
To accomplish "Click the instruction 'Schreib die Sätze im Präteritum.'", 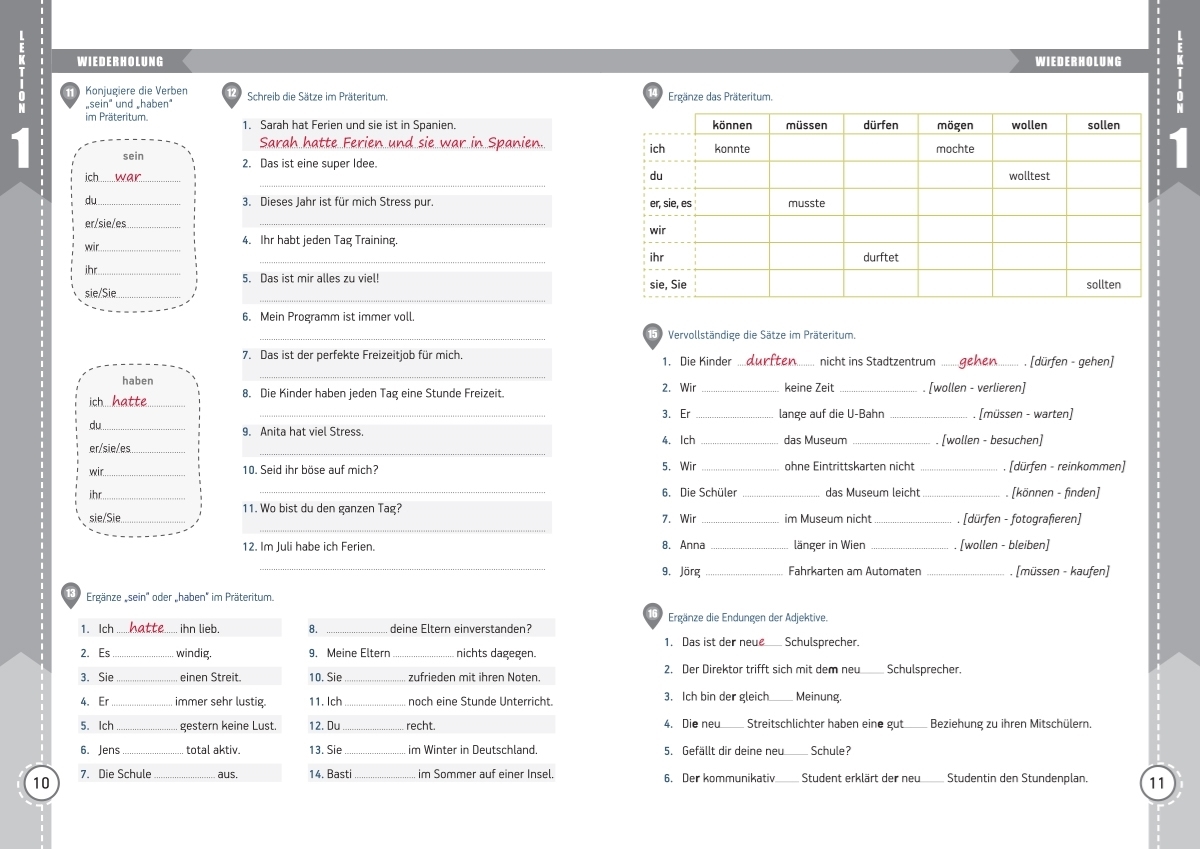I will coord(317,97).
